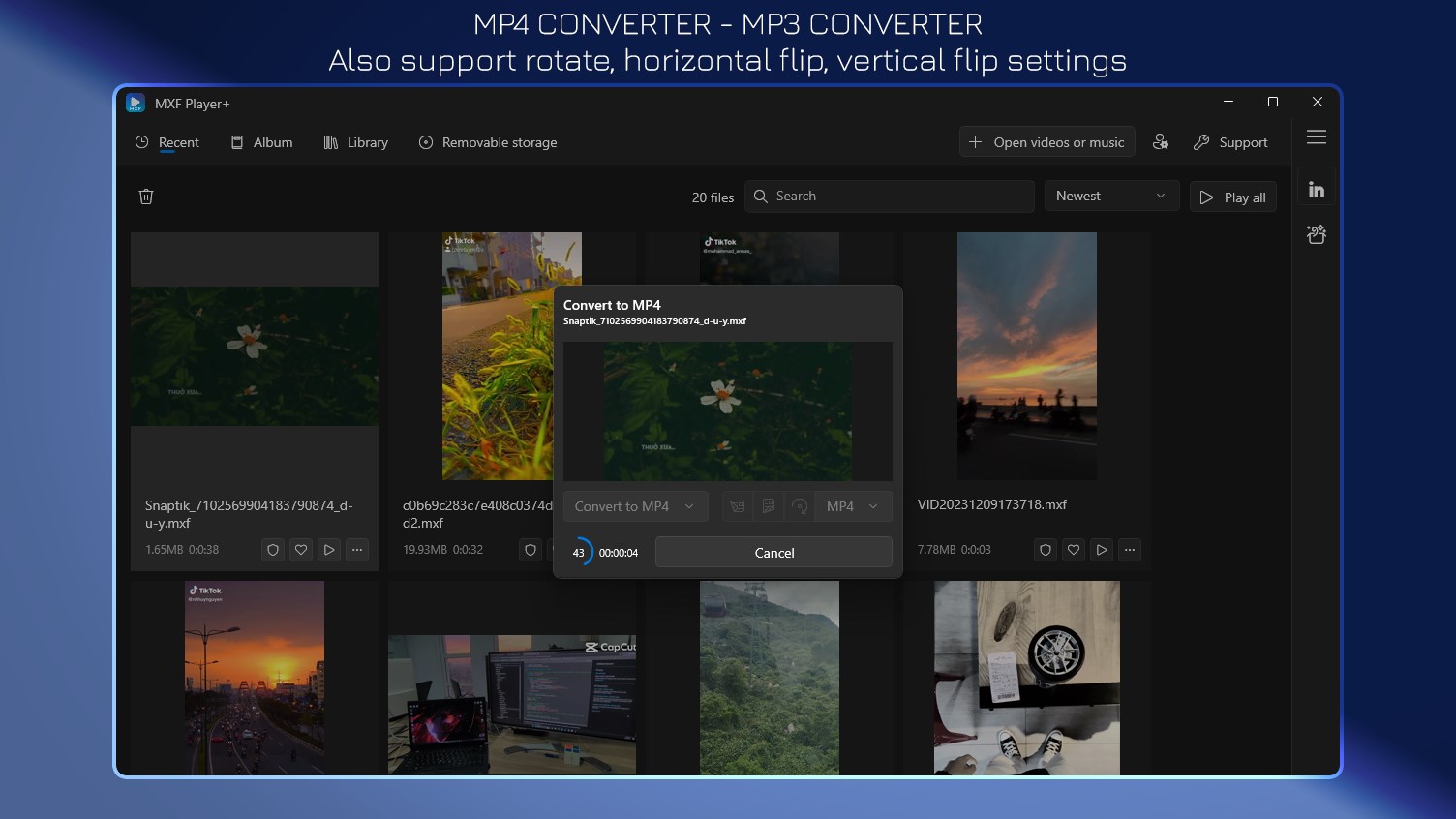This screenshot has height=819, width=1456.
Task: Select the vertical flip icon in convert dialog
Action: [x=769, y=506]
